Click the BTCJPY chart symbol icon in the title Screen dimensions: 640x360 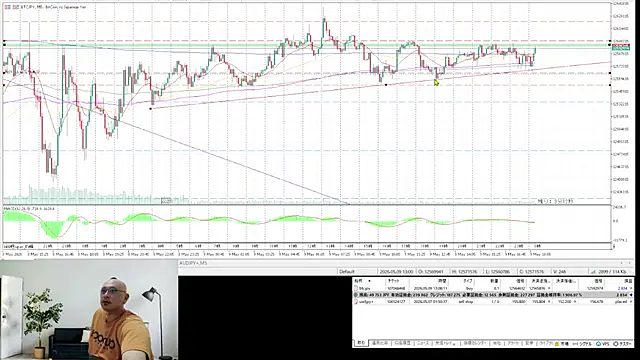tap(7, 7)
